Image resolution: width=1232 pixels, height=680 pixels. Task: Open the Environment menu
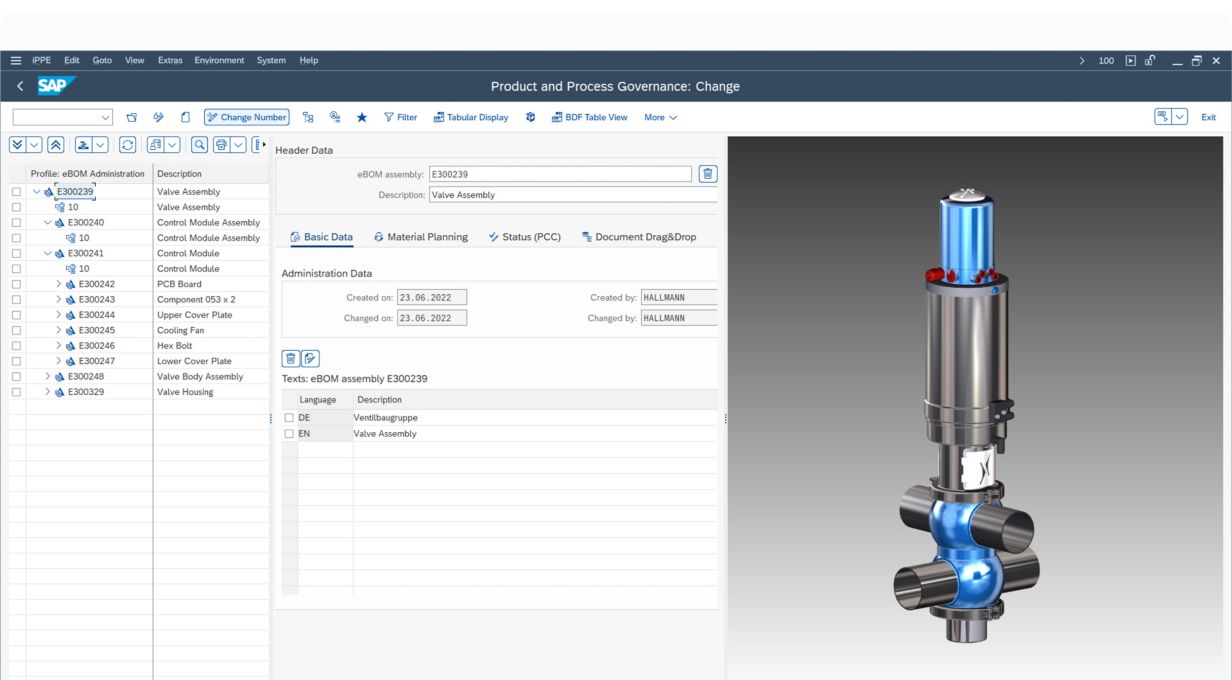tap(219, 60)
